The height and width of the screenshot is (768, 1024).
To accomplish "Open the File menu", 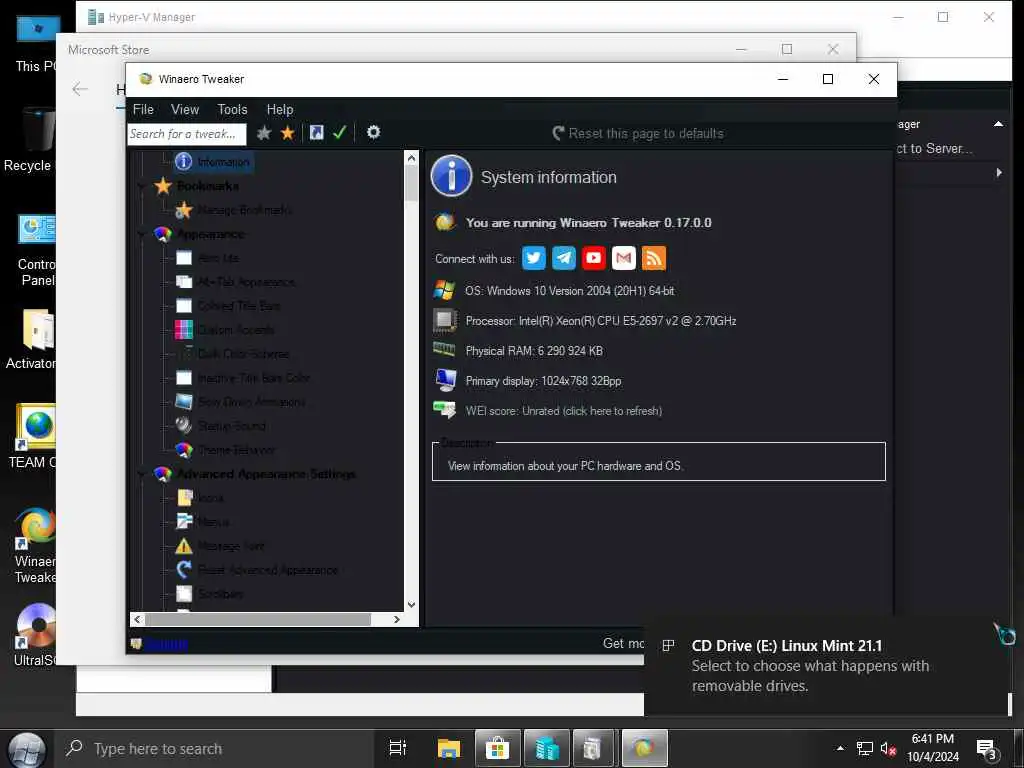I will (x=143, y=109).
